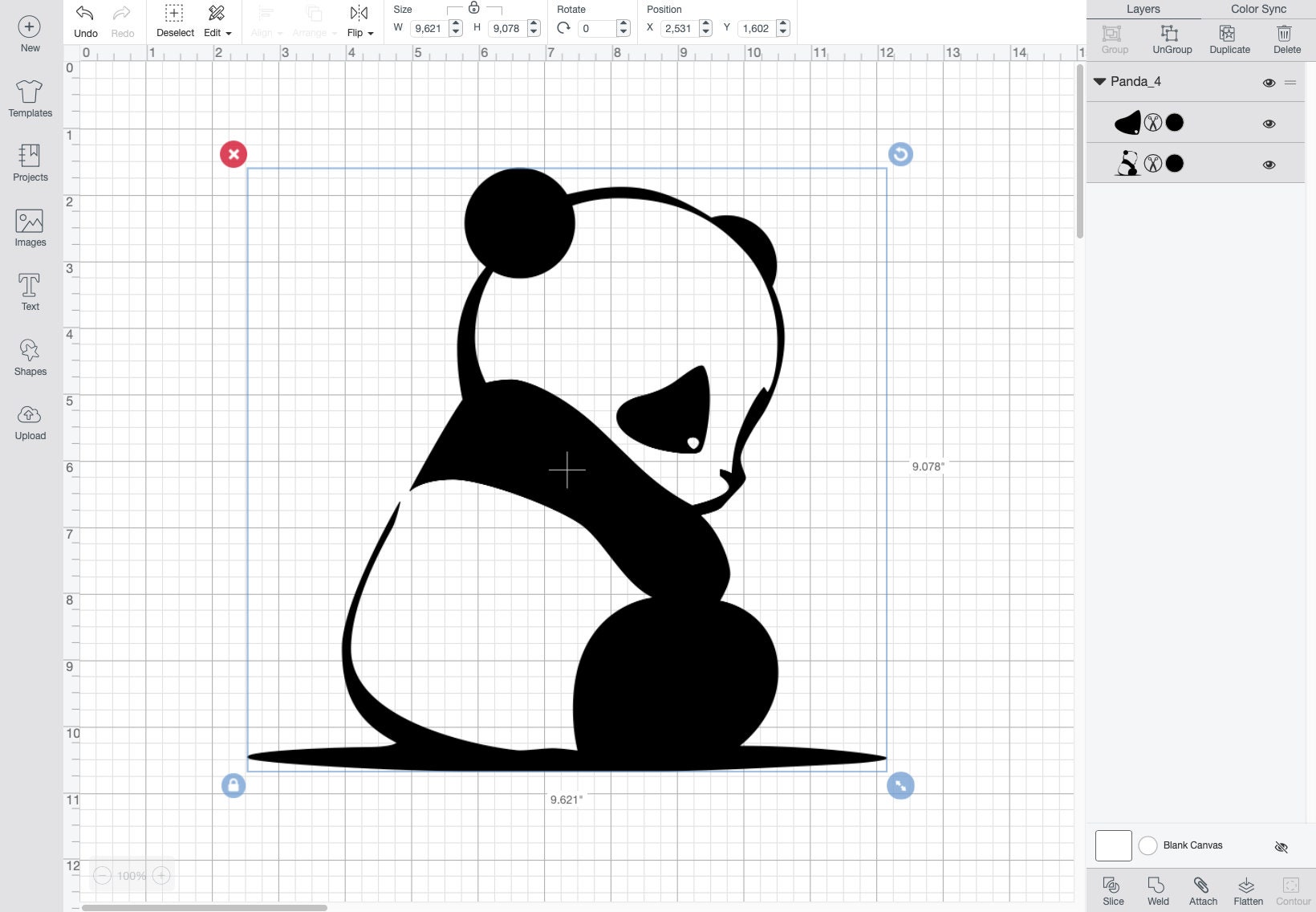The image size is (1316, 912).
Task: Open the Edit dropdown
Action: tap(216, 22)
